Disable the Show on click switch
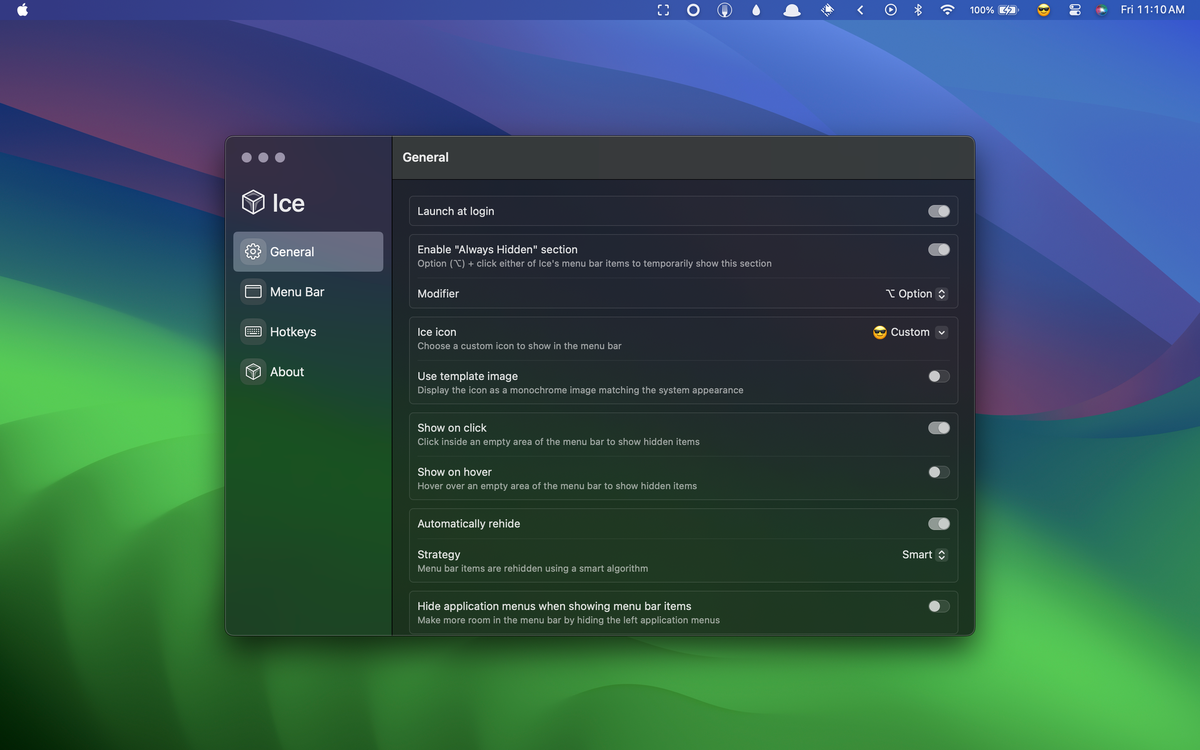This screenshot has height=750, width=1200. [x=939, y=428]
